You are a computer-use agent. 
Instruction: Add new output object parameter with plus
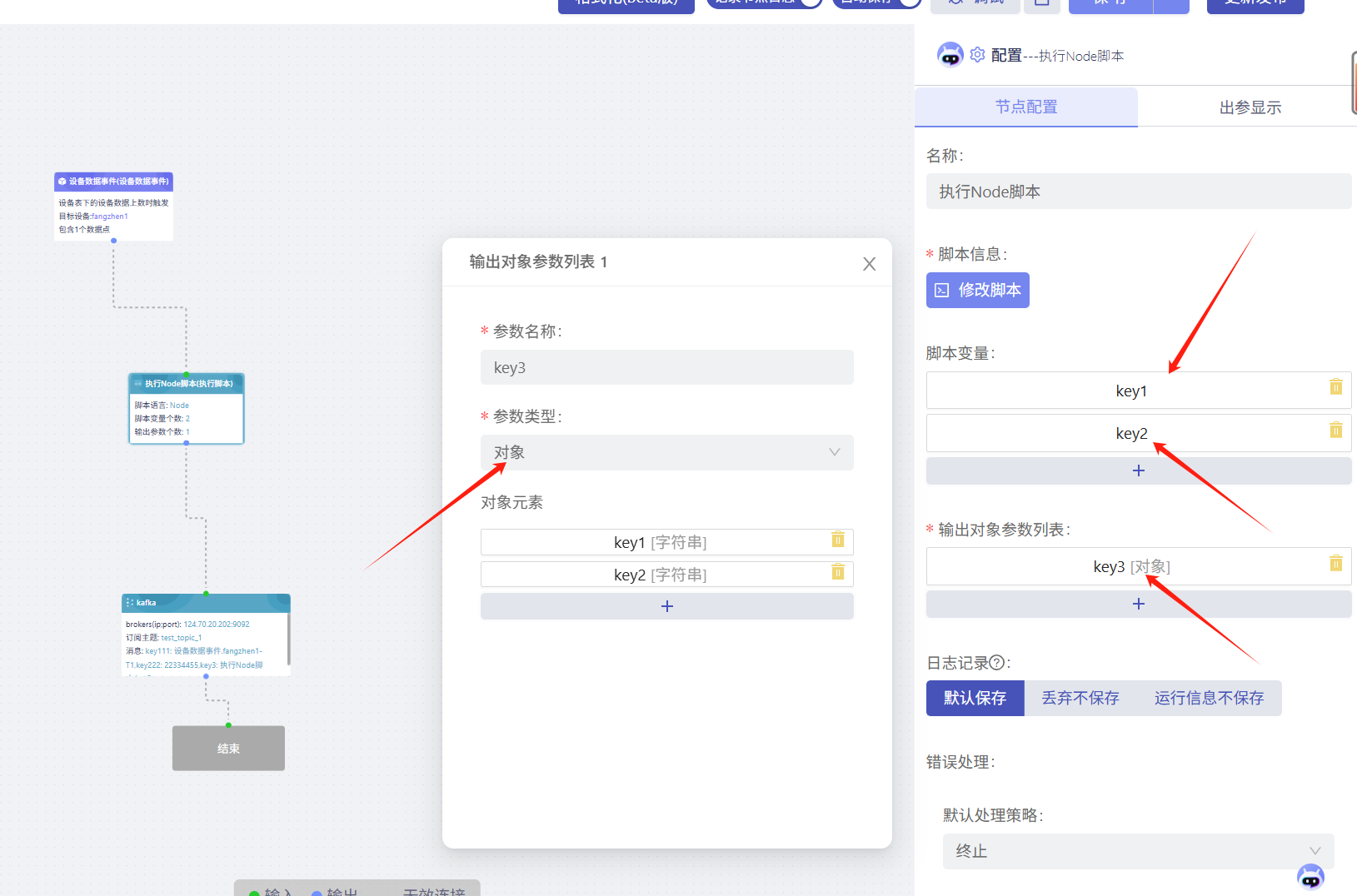point(1139,604)
